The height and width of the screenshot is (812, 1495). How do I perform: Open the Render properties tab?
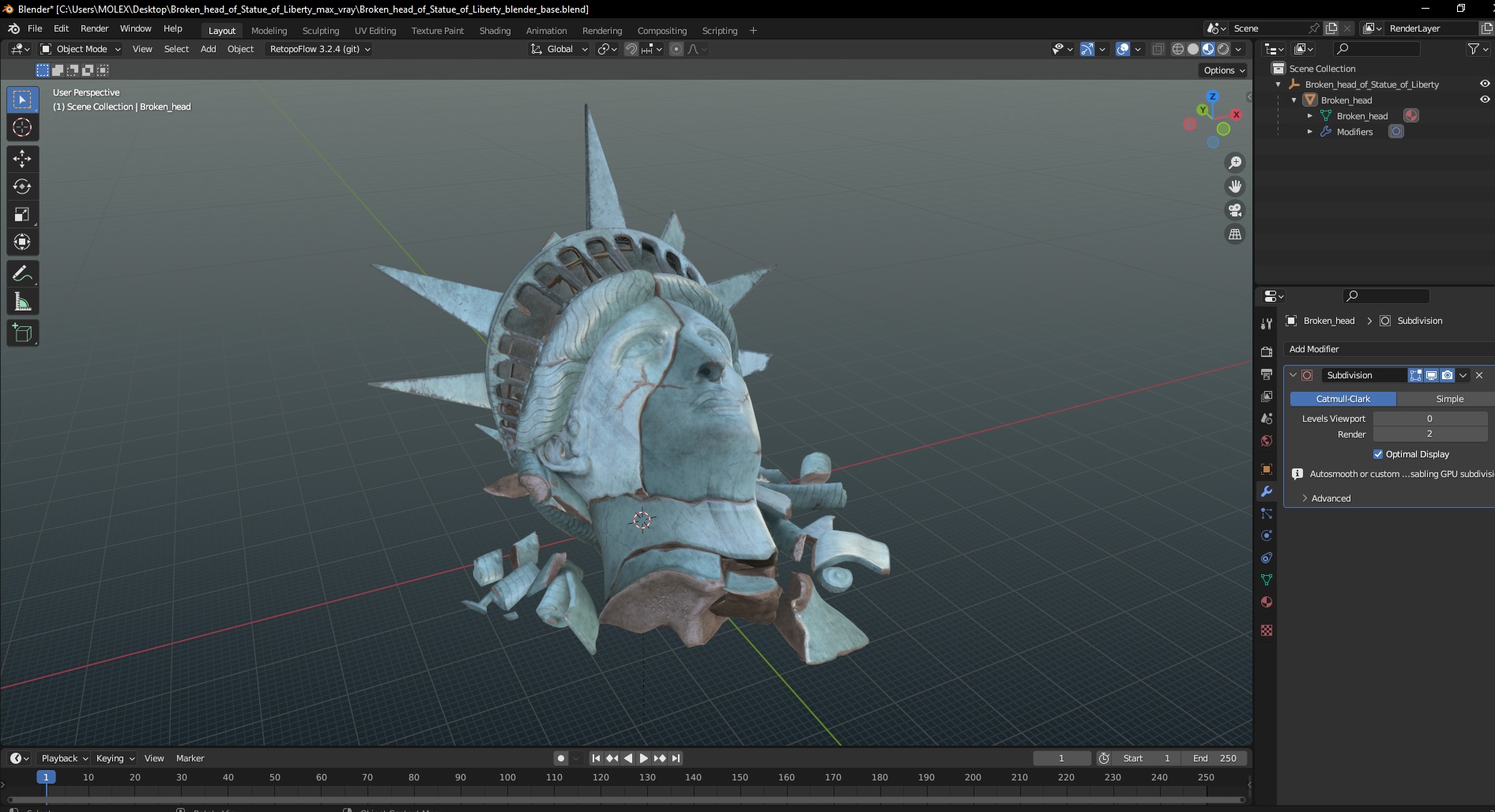[x=1267, y=351]
